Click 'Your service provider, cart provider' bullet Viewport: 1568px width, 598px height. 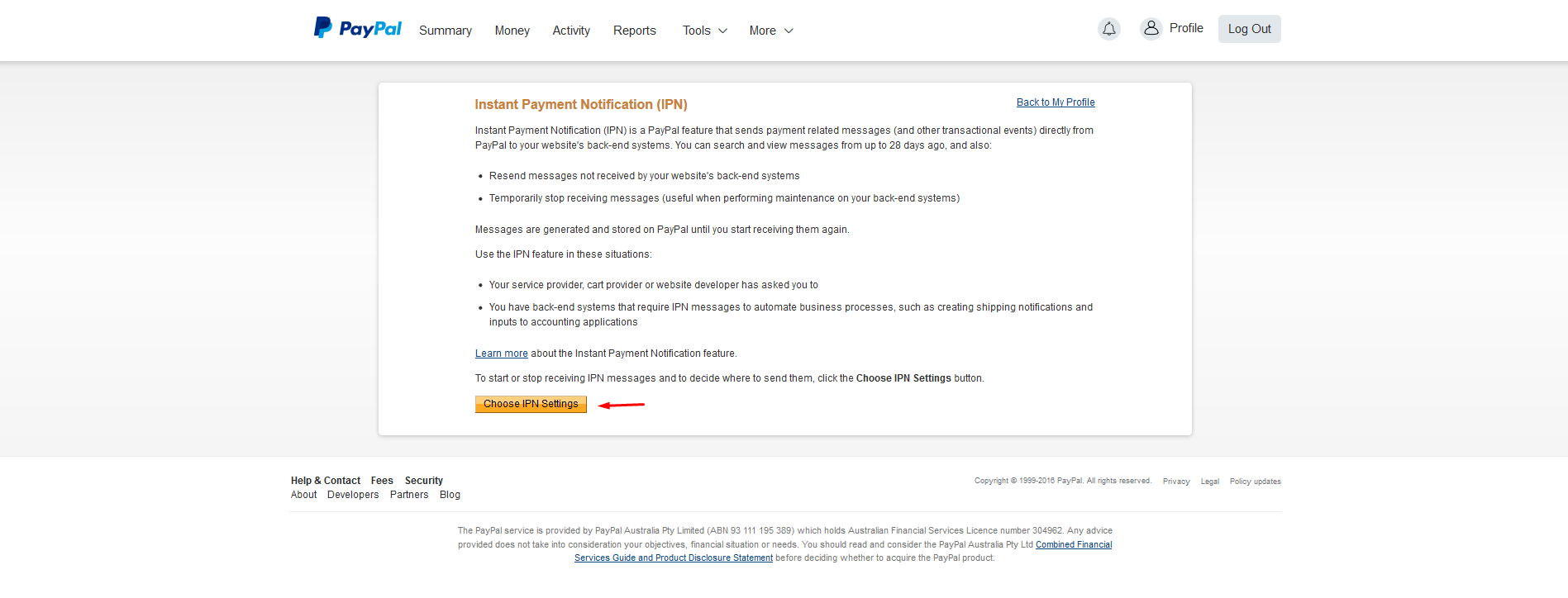tap(653, 285)
